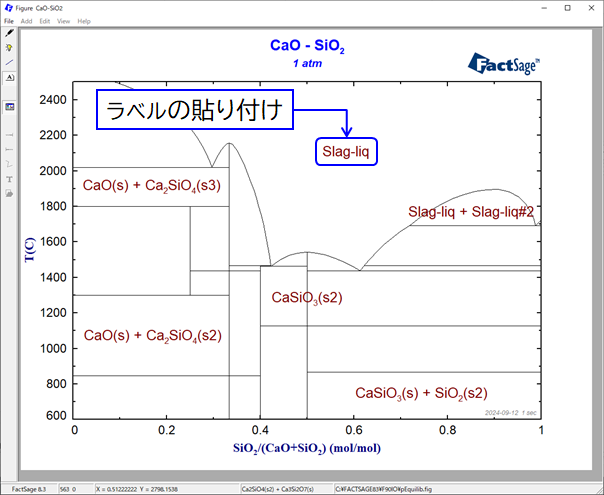The width and height of the screenshot is (604, 495).
Task: Open the Help menu
Action: click(84, 21)
